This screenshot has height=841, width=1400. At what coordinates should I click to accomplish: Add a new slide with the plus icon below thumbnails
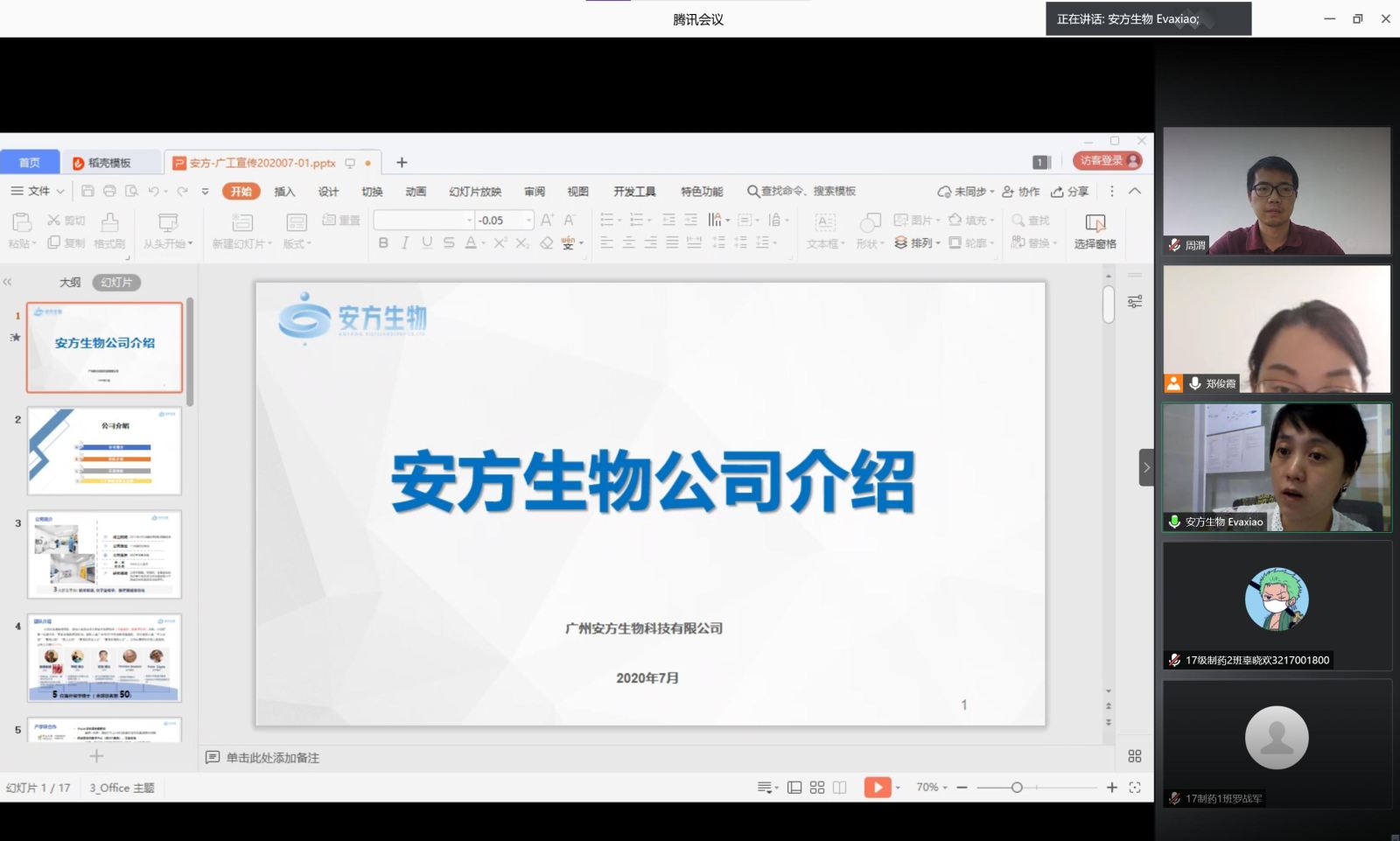click(96, 756)
